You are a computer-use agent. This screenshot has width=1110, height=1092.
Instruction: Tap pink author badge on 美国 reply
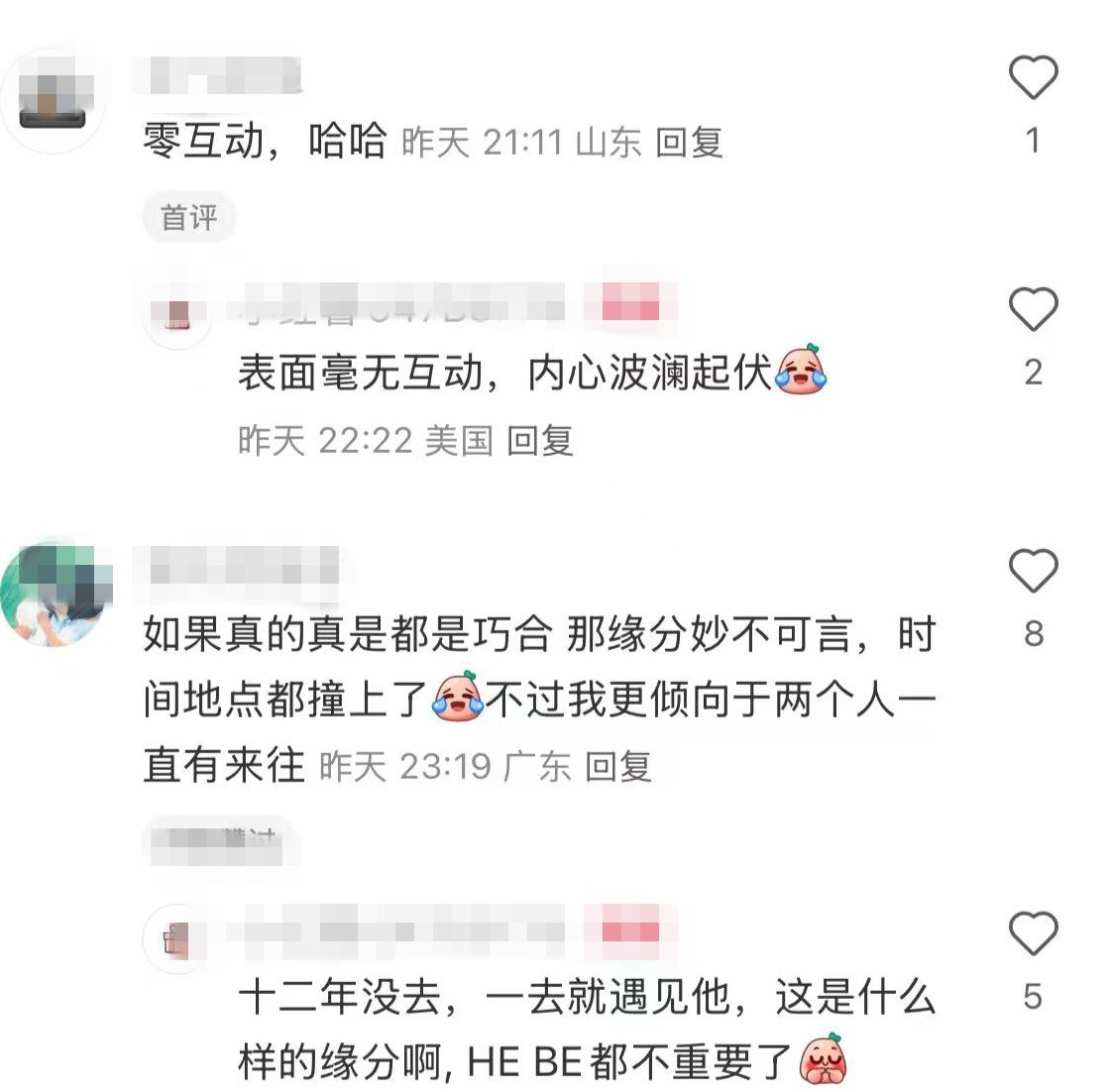pos(630,305)
